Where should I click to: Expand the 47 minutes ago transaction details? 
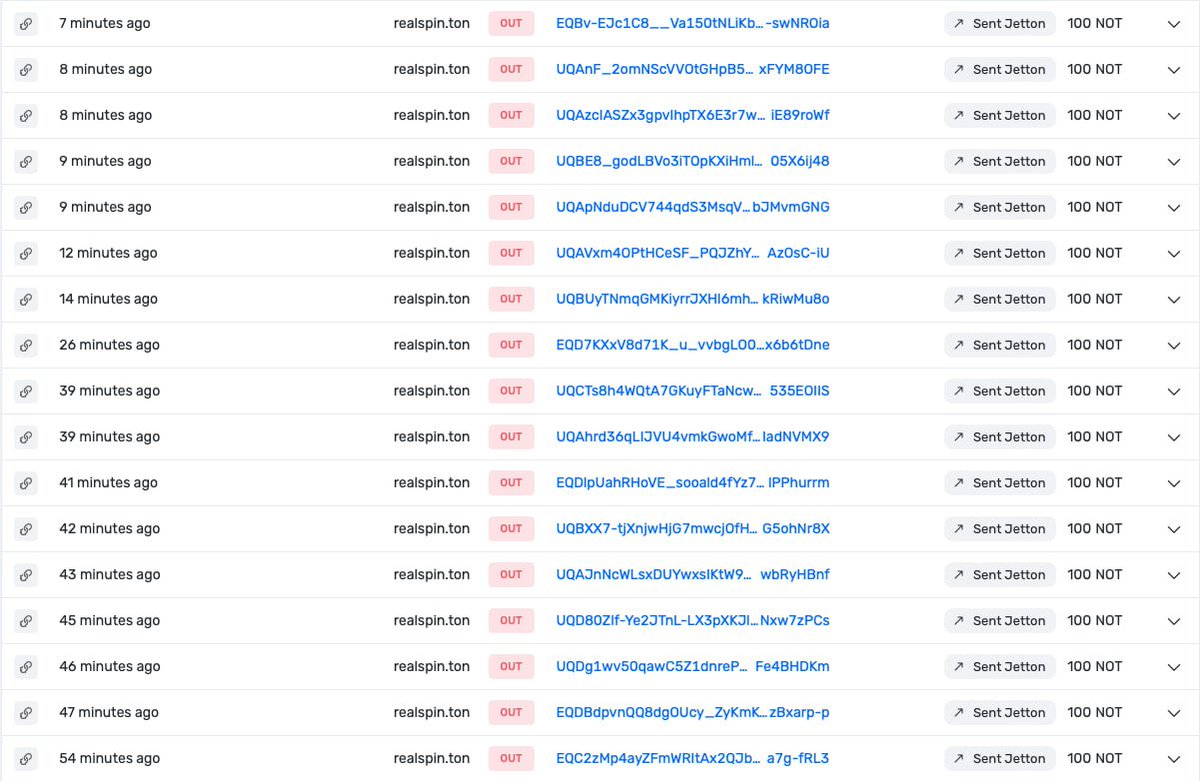tap(1174, 713)
